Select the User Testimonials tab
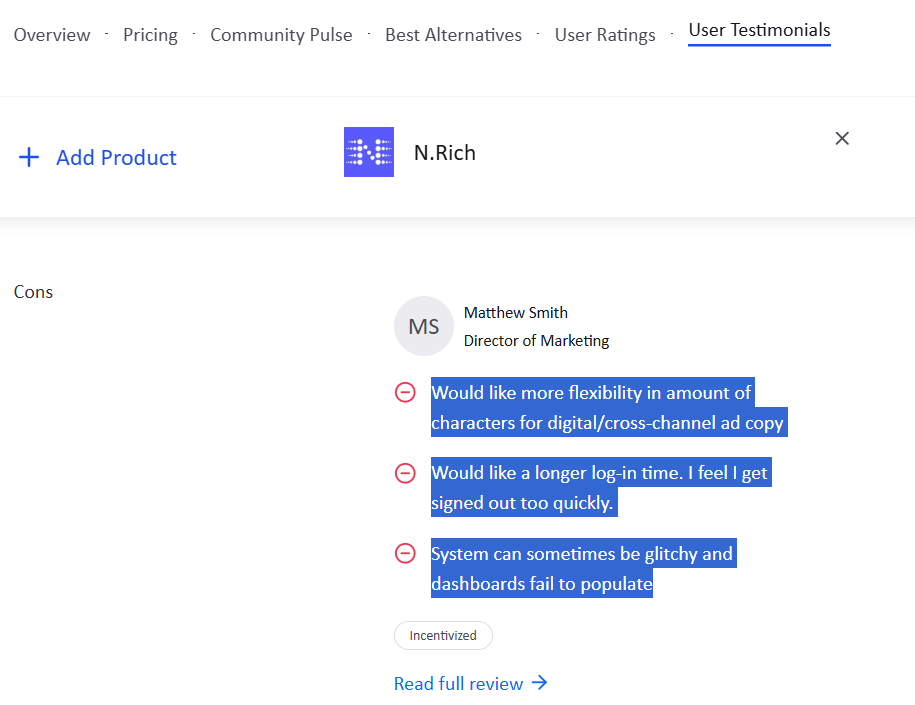Screen dimensions: 915x705 [x=759, y=30]
